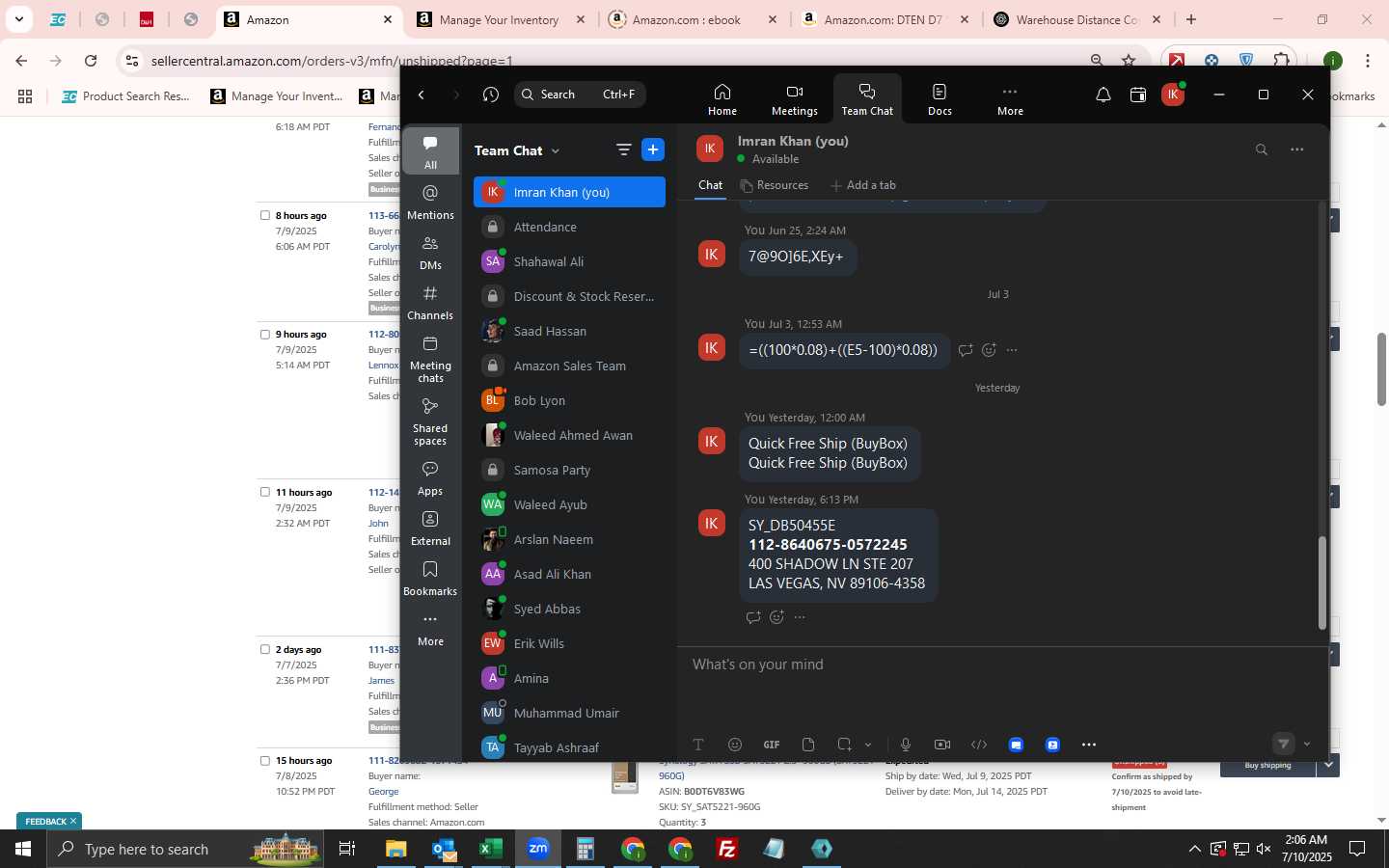Switch to the Manage Your Inventory browser tab
Image resolution: width=1389 pixels, height=868 pixels.
[x=501, y=19]
